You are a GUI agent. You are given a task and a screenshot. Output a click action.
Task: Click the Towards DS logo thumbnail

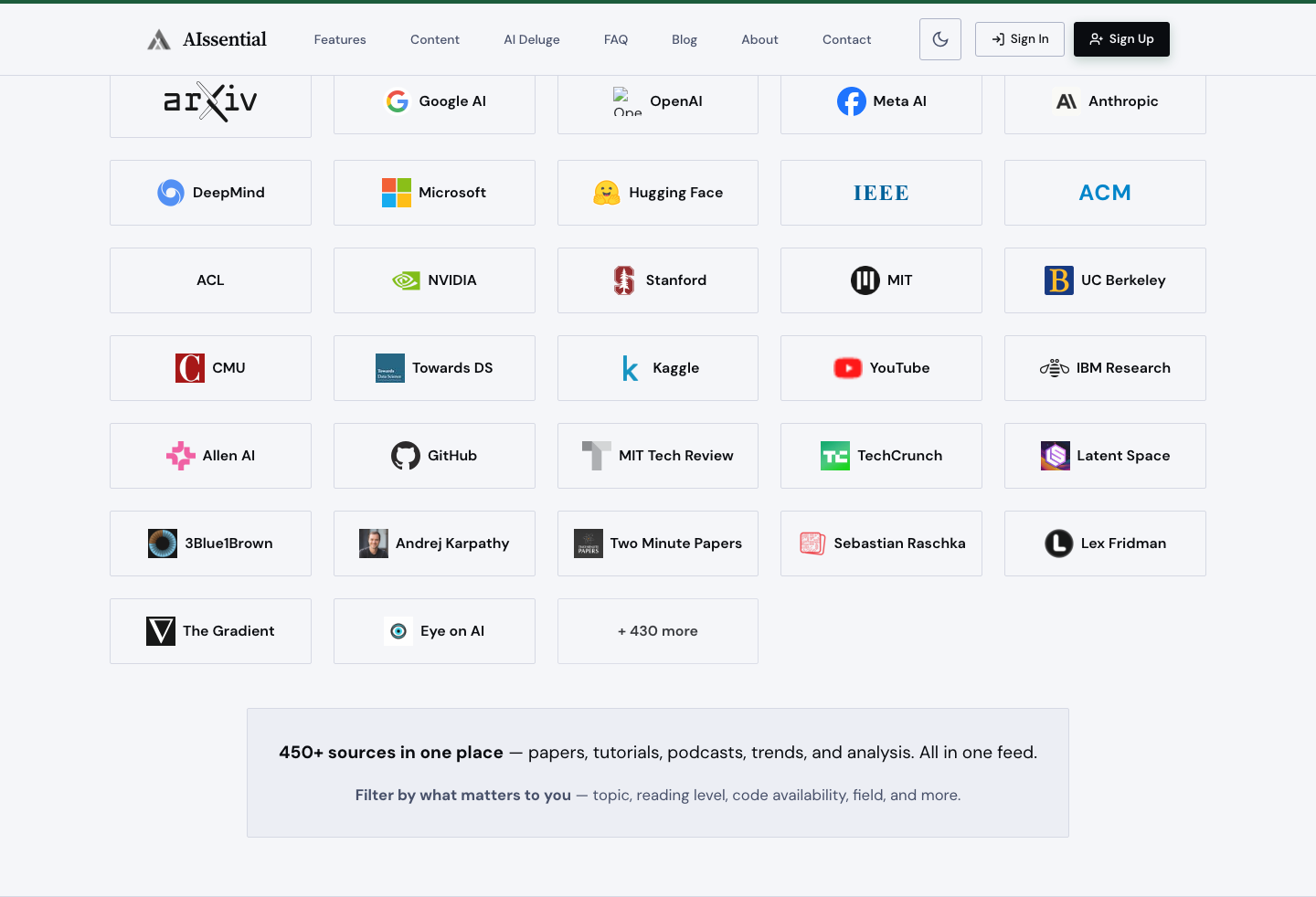tap(390, 368)
